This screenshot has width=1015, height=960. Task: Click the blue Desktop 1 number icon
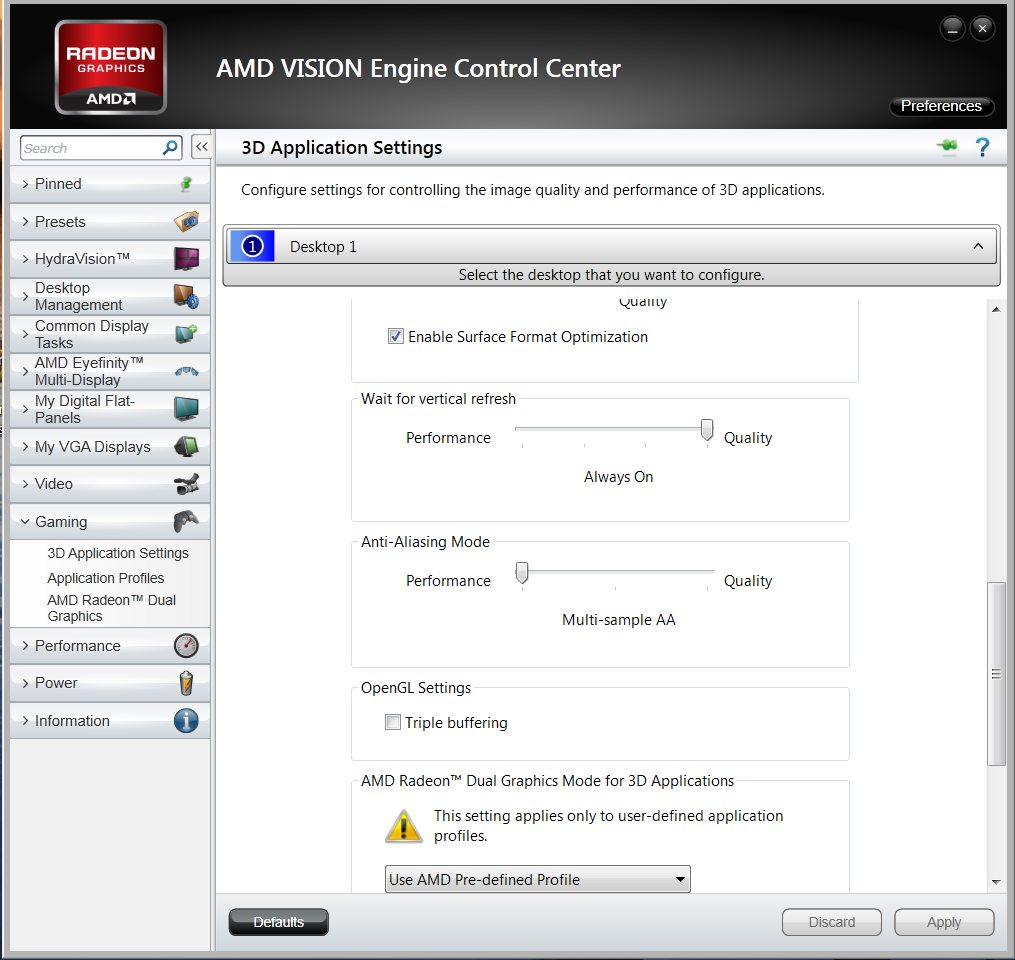(x=252, y=247)
